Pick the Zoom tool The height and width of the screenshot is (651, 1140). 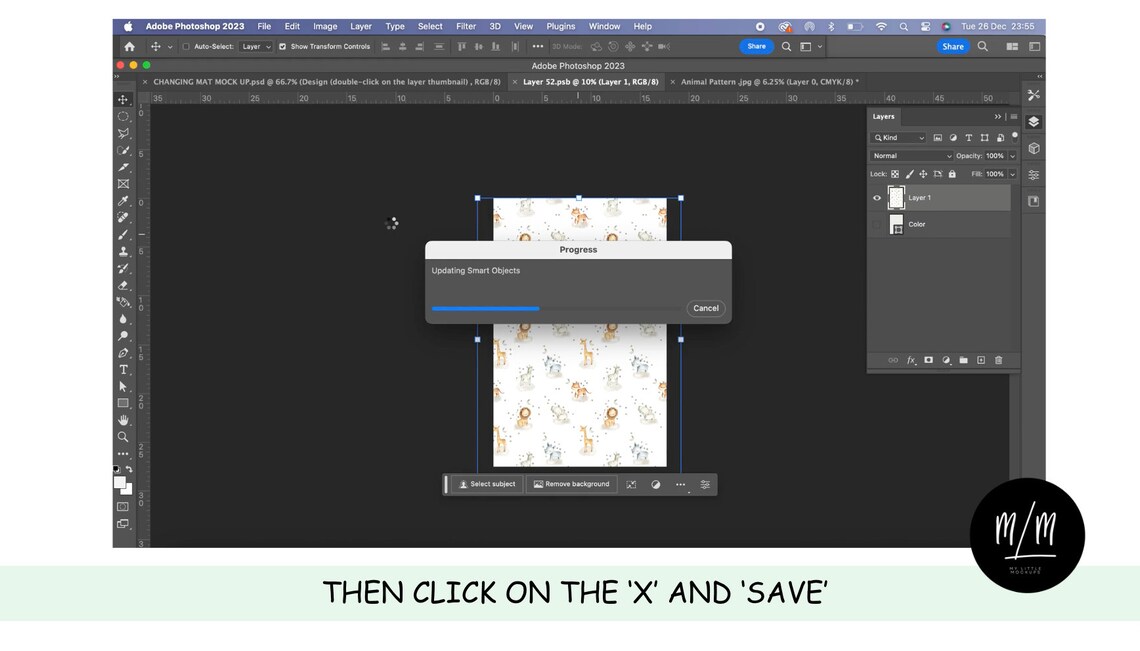click(124, 437)
